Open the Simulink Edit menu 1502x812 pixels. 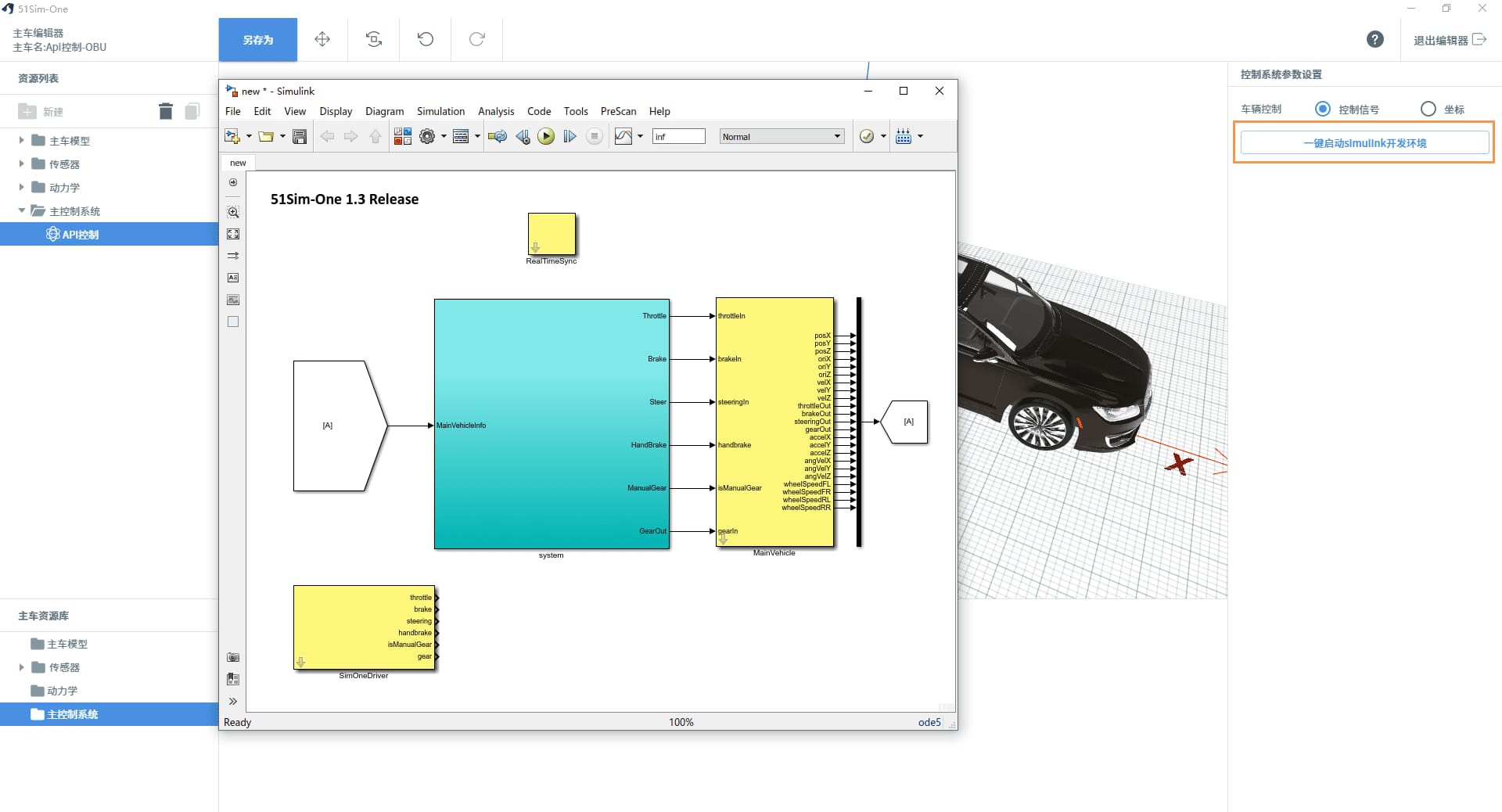tap(262, 111)
